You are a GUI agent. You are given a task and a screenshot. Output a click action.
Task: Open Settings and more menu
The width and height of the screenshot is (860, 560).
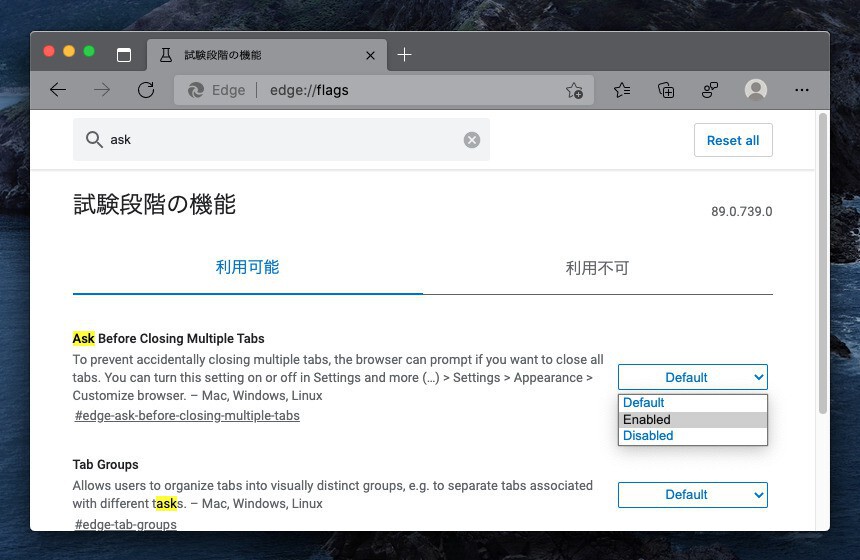pyautogui.click(x=802, y=90)
